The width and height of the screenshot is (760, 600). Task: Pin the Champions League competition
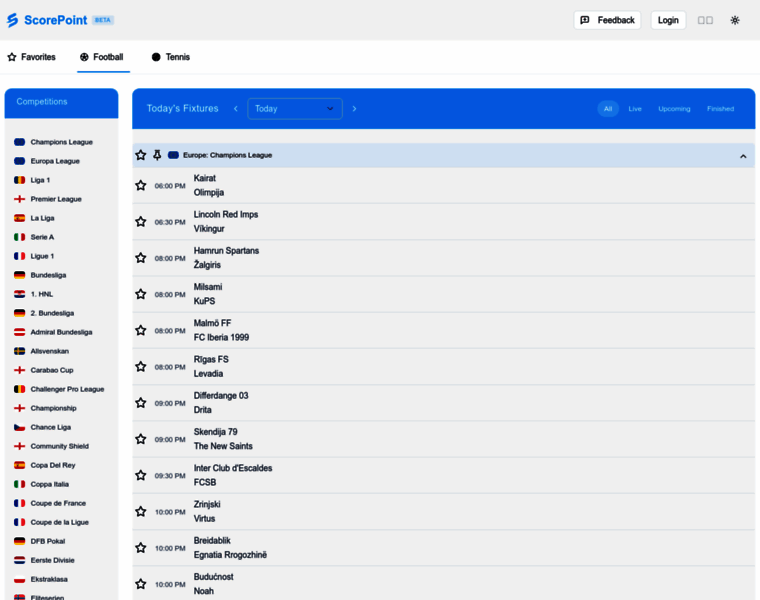[x=157, y=155]
